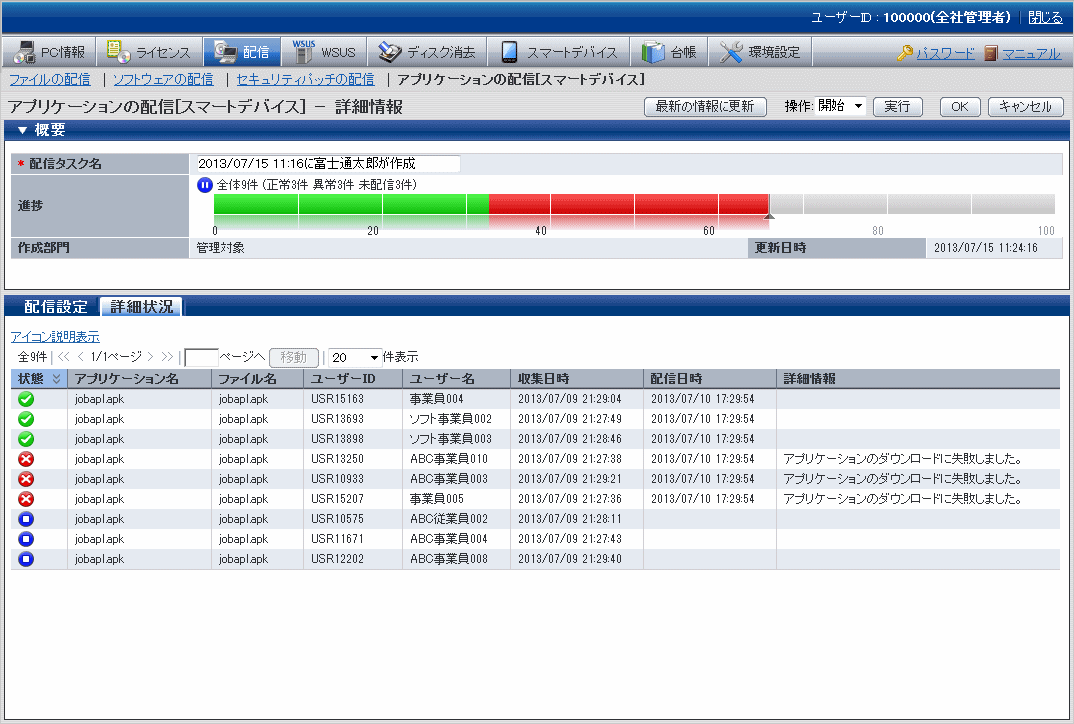Click green success status icon for USR15163
1074x724 pixels.
point(27,399)
